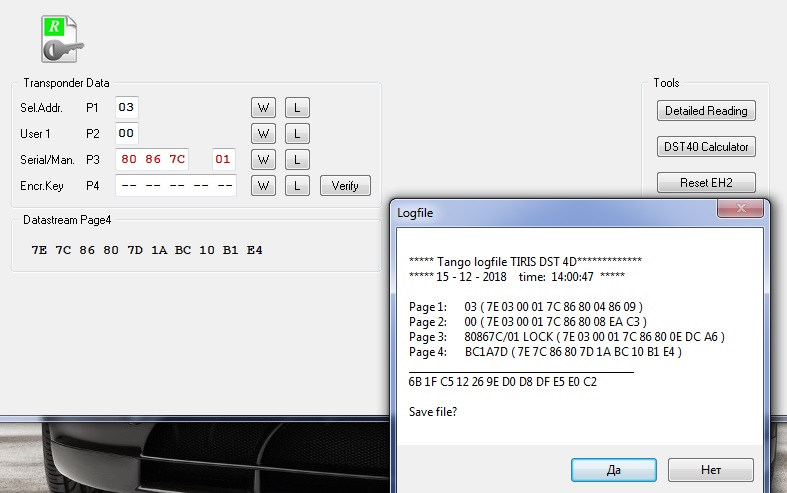Click the Sel.Addr. label
The height and width of the screenshot is (493, 787).
pos(41,107)
